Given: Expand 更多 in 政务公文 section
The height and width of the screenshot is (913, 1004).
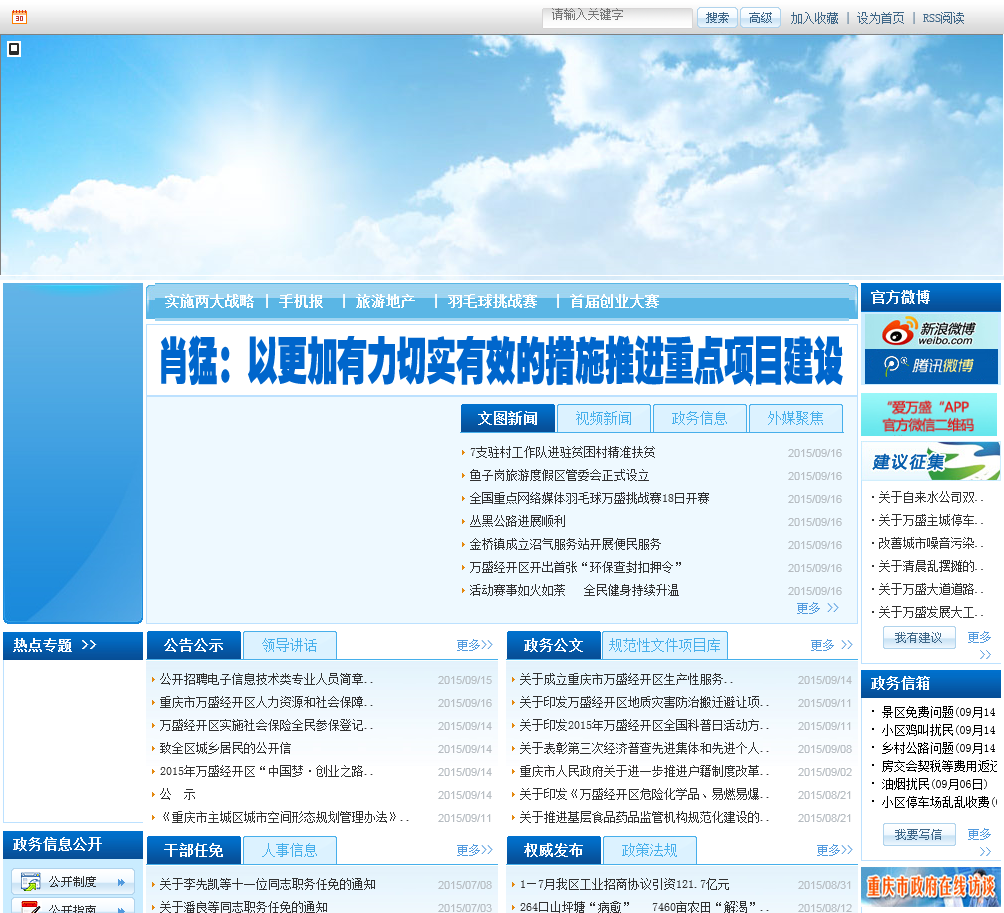Looking at the screenshot, I should (x=831, y=645).
